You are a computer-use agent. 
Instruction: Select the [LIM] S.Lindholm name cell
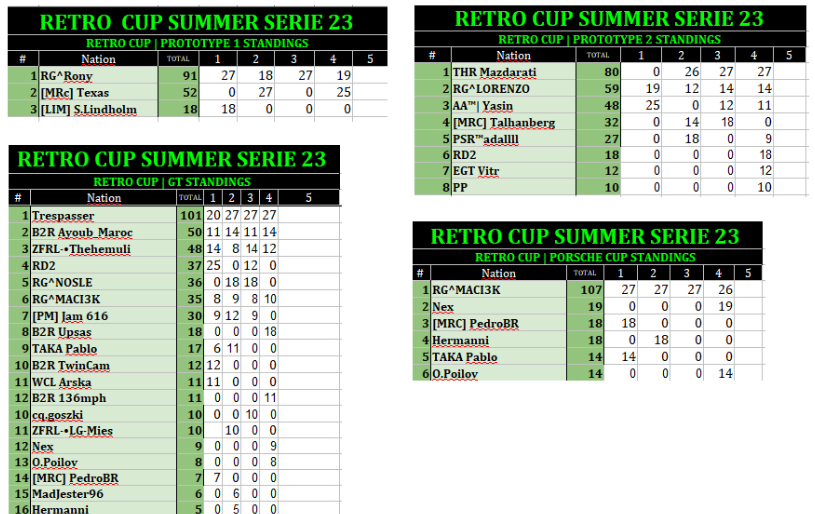98,108
